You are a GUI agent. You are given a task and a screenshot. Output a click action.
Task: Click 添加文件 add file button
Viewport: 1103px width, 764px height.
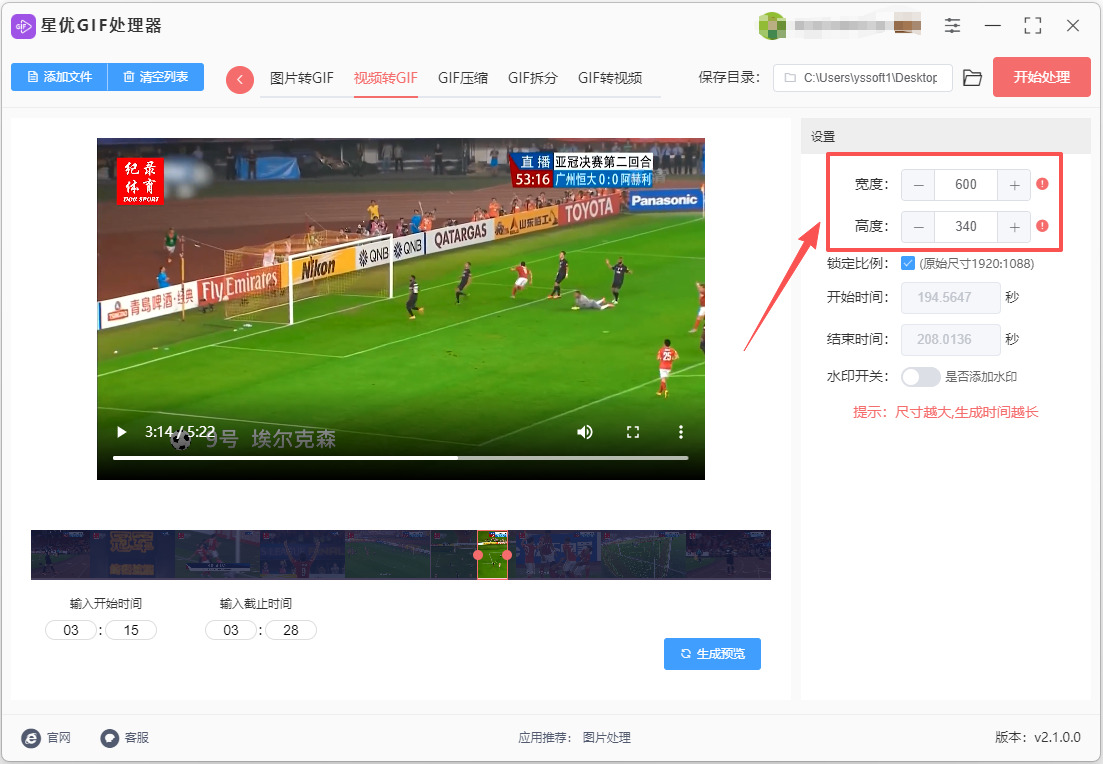click(59, 77)
